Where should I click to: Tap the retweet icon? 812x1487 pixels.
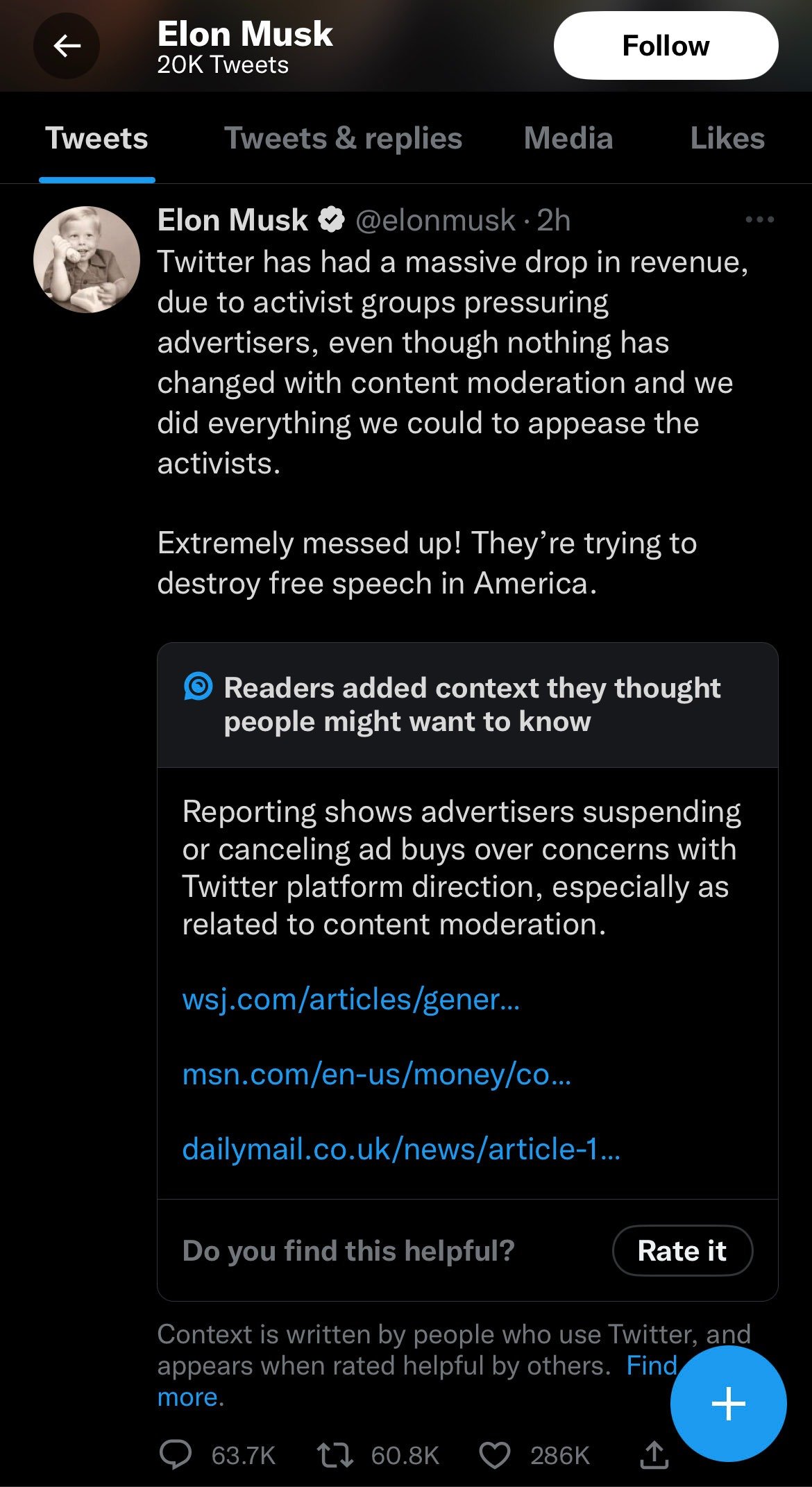coord(335,1454)
